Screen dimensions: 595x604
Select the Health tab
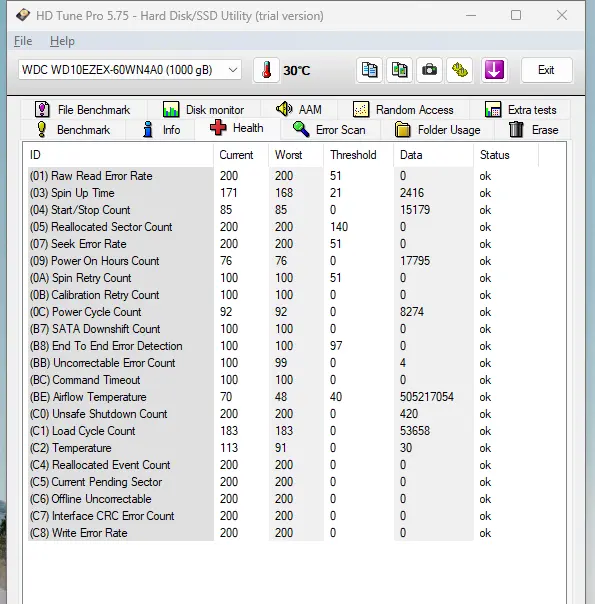(x=237, y=128)
